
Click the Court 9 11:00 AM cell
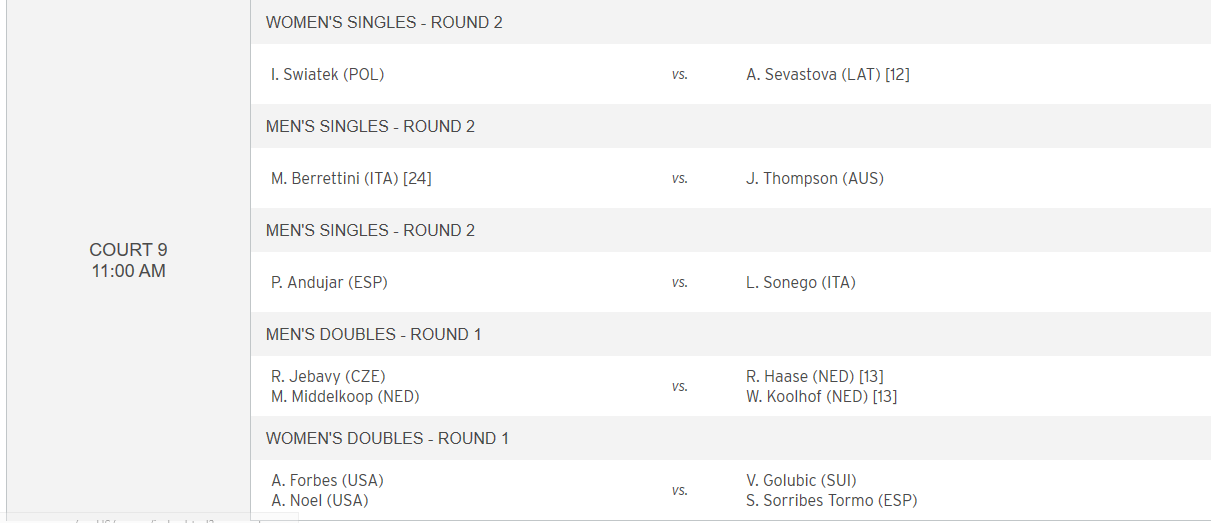128,260
